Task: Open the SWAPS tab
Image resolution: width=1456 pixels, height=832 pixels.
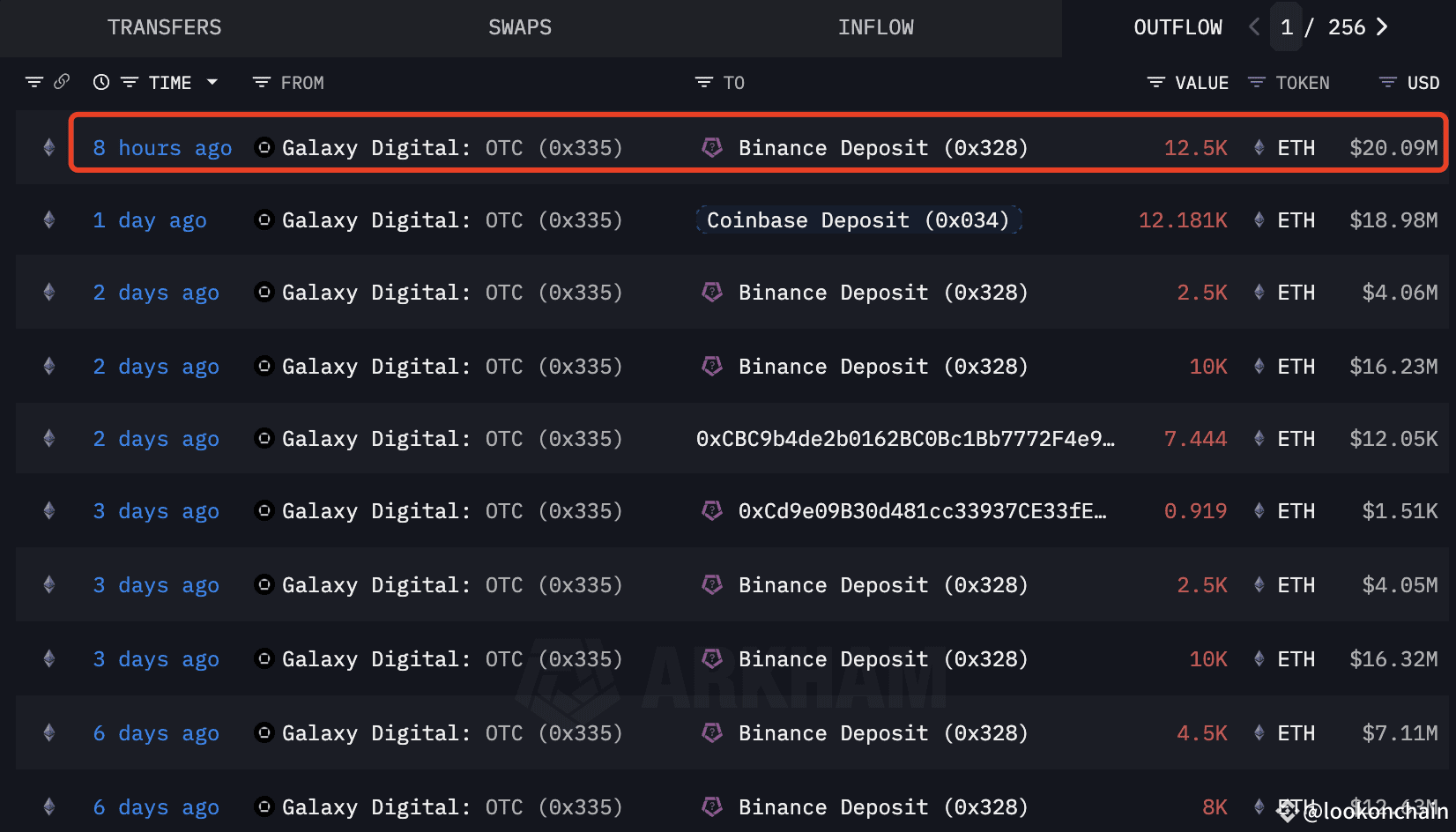Action: click(520, 27)
